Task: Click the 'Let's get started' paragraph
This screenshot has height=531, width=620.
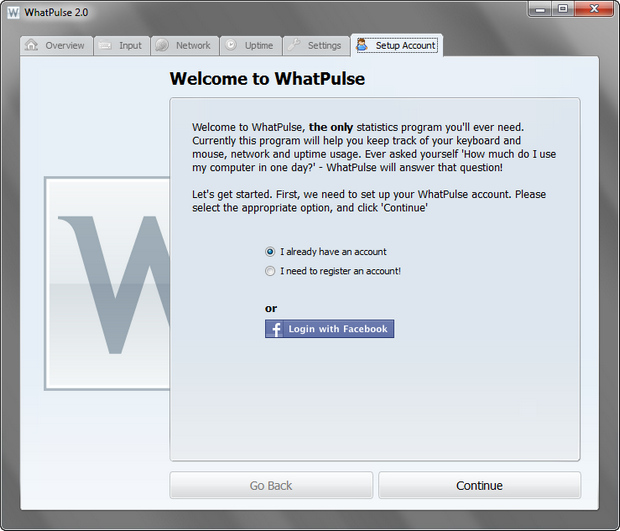Action: pyautogui.click(x=369, y=201)
